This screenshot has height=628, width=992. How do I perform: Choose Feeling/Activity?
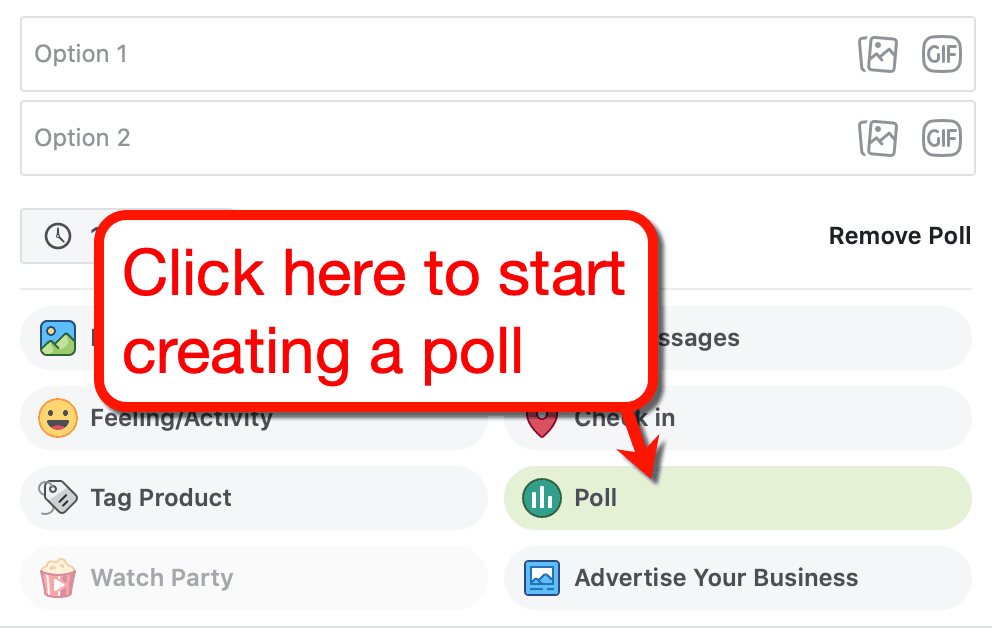(180, 418)
